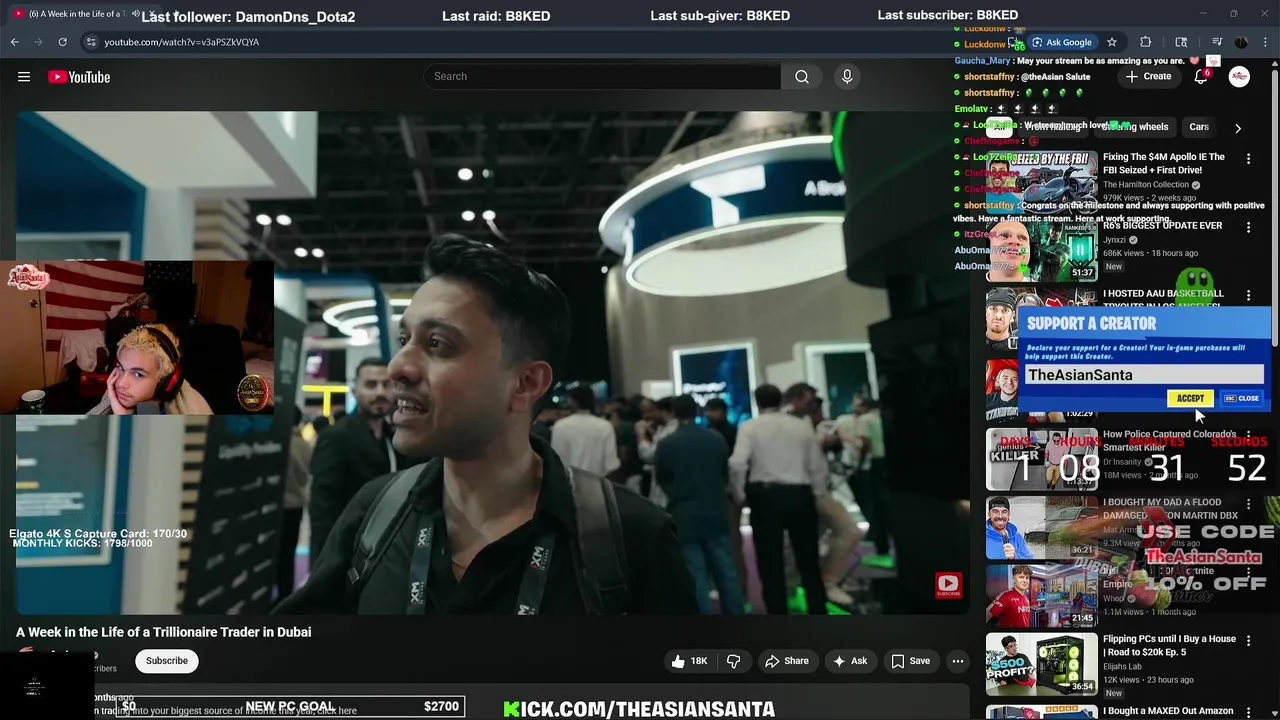Viewport: 1280px width, 720px height.
Task: Open options for the Apollo IE video
Action: click(x=1248, y=159)
